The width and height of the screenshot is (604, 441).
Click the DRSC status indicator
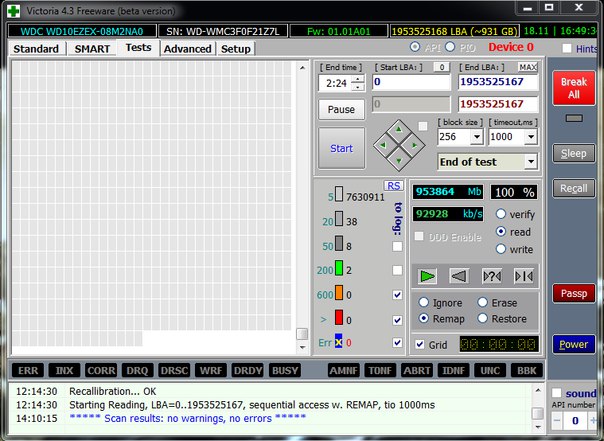[x=174, y=371]
